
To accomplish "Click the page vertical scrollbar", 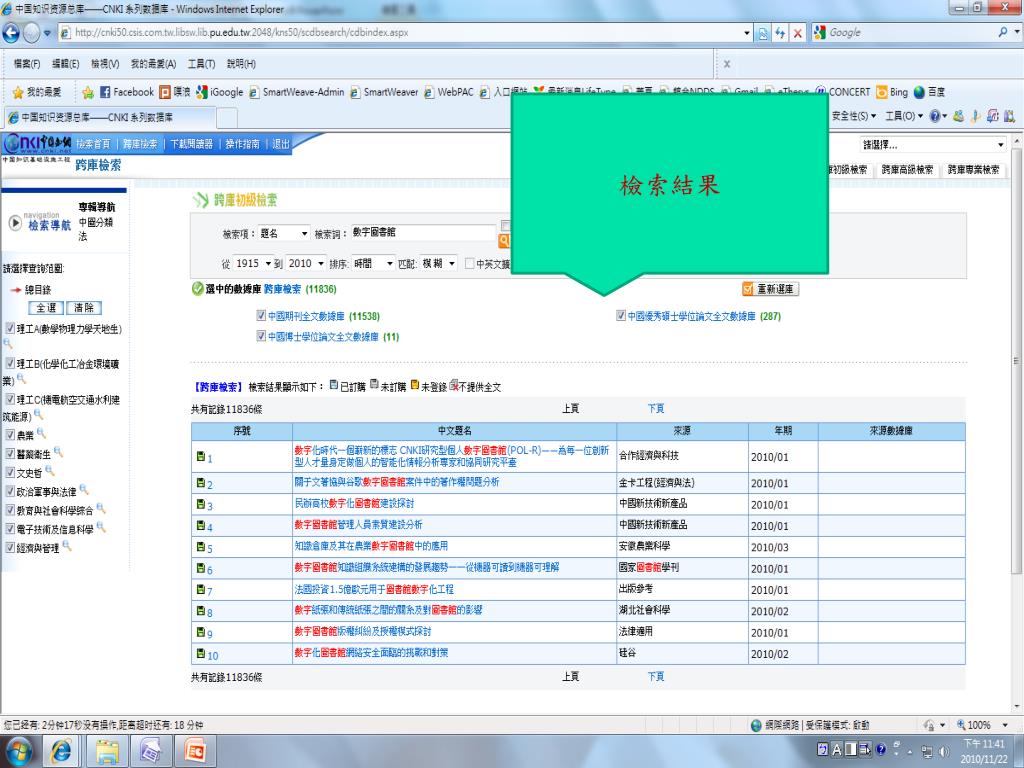I will click(x=1016, y=360).
